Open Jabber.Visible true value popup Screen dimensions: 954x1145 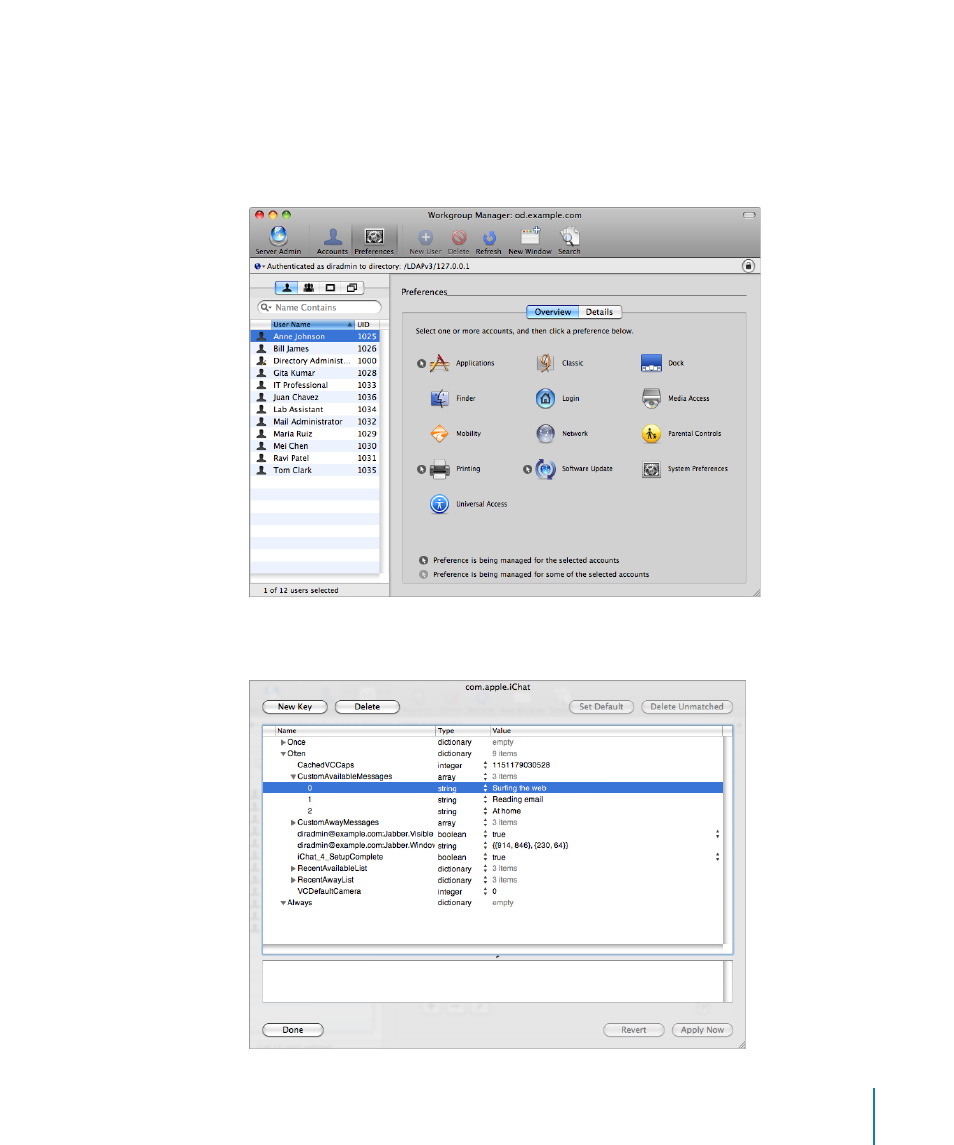[717, 834]
